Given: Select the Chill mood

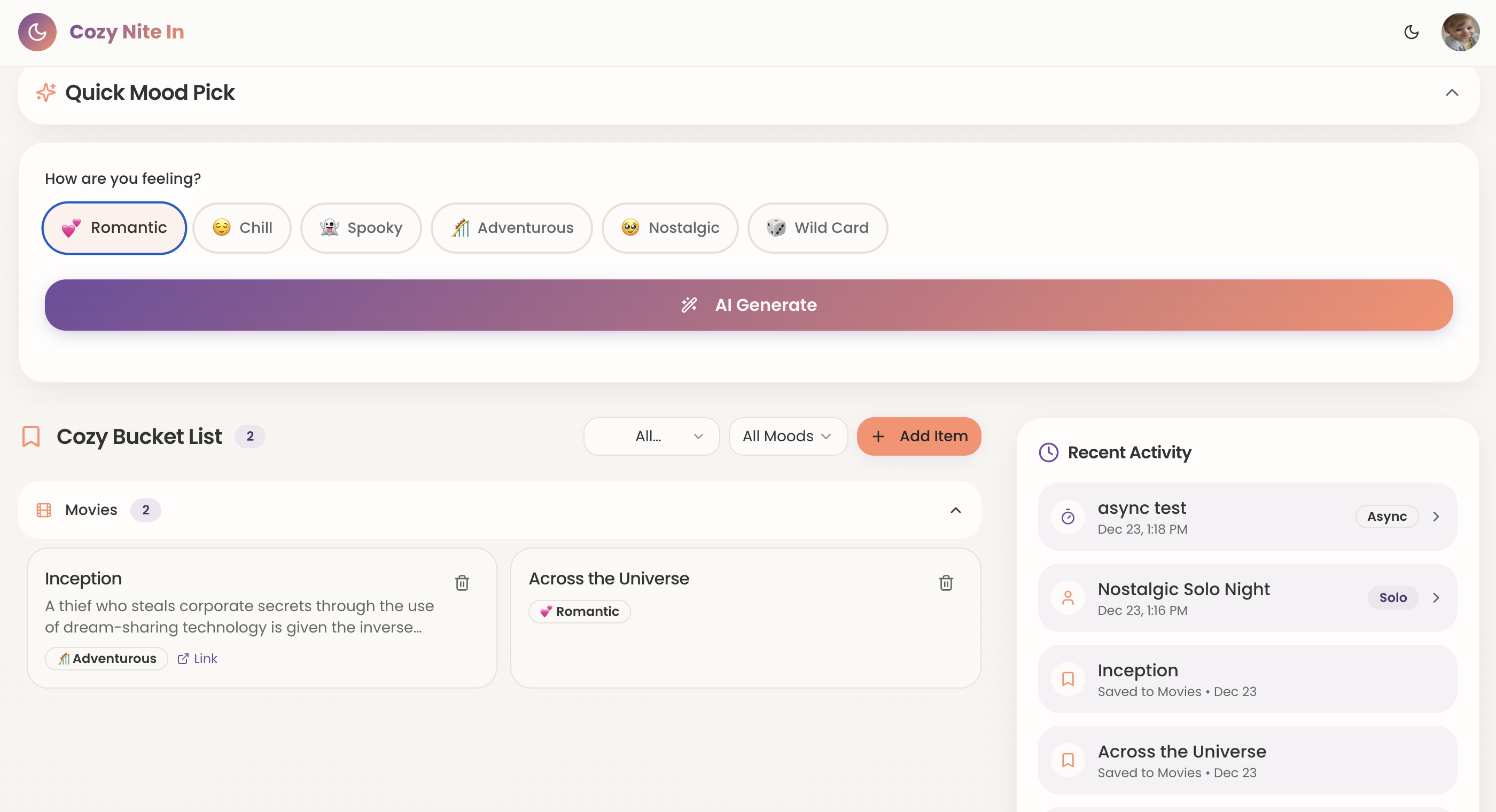Looking at the screenshot, I should (241, 228).
